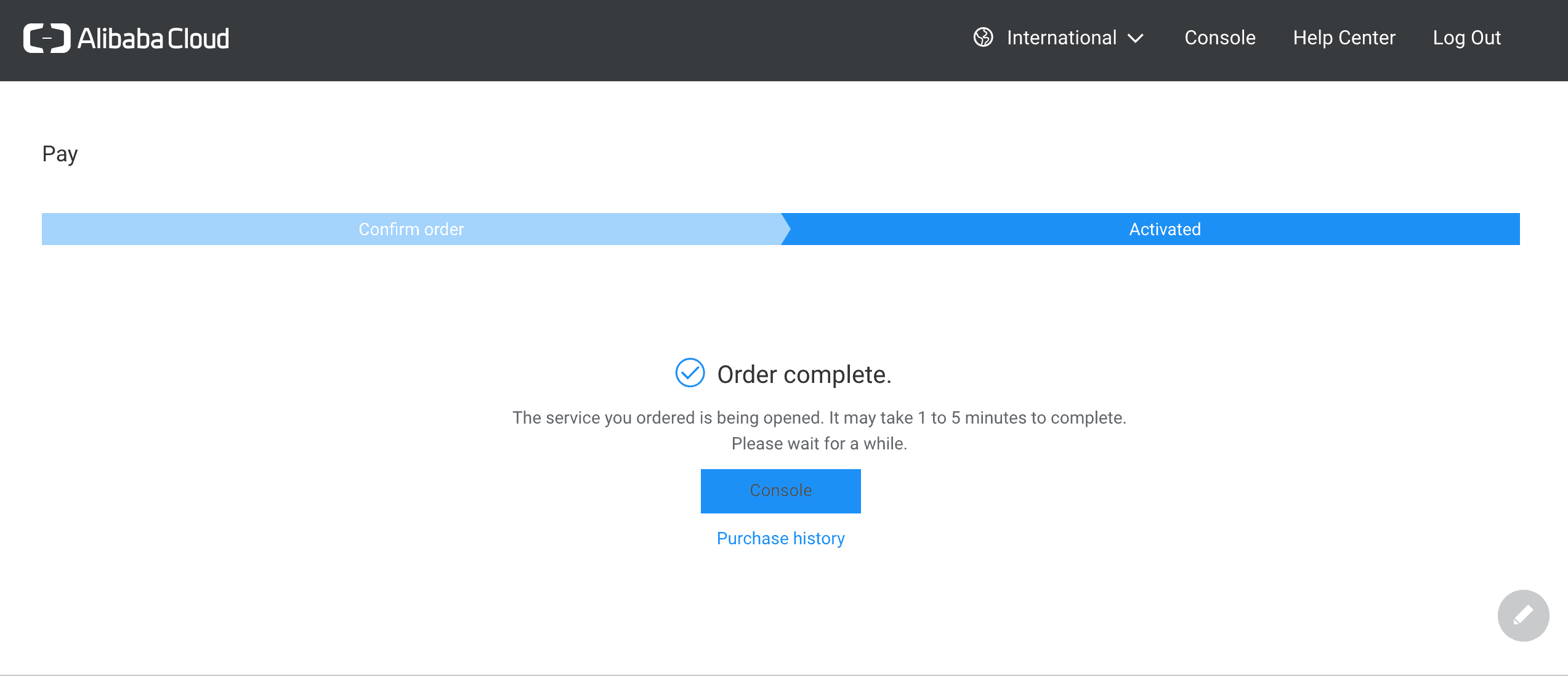
Task: Open the Help Center menu item
Action: [x=1344, y=38]
